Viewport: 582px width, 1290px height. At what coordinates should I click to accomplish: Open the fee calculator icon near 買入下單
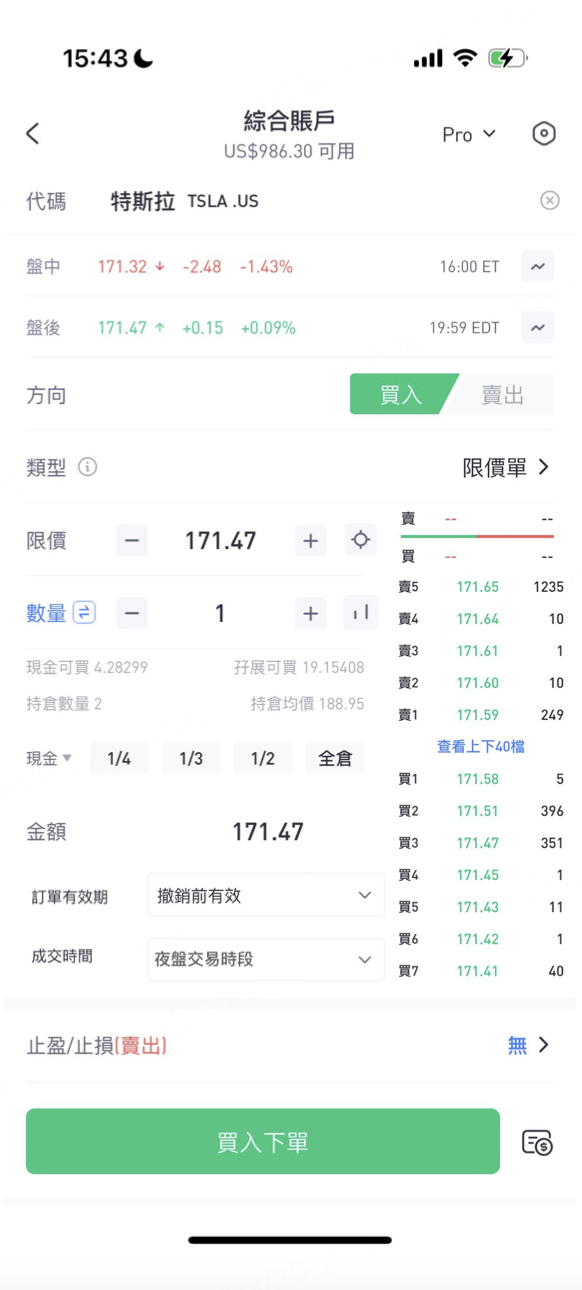tap(537, 1142)
